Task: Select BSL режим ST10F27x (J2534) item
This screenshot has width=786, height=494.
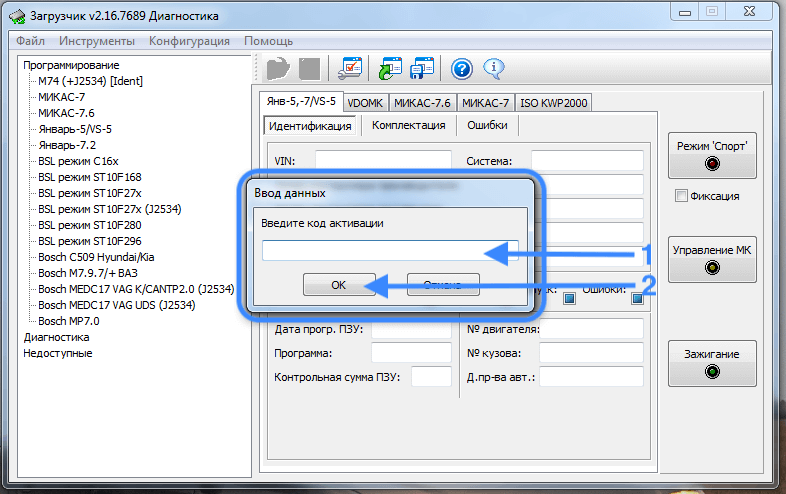Action: pos(110,209)
